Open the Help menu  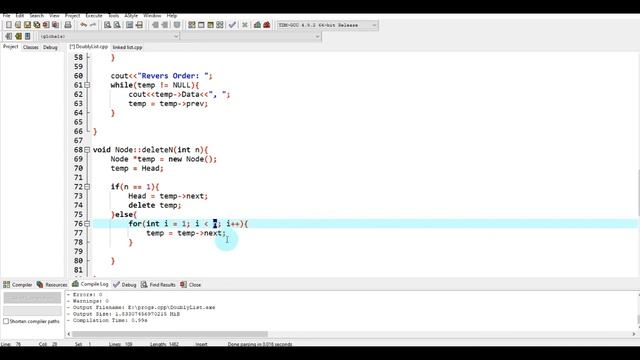coord(172,16)
